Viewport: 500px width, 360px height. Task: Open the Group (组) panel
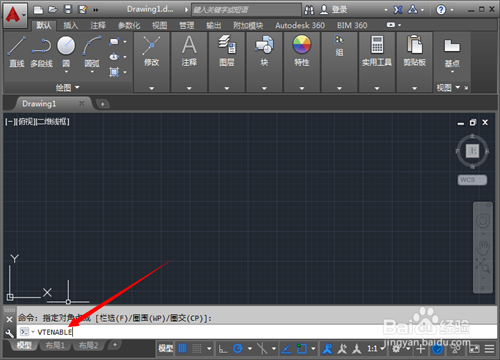pyautogui.click(x=339, y=47)
